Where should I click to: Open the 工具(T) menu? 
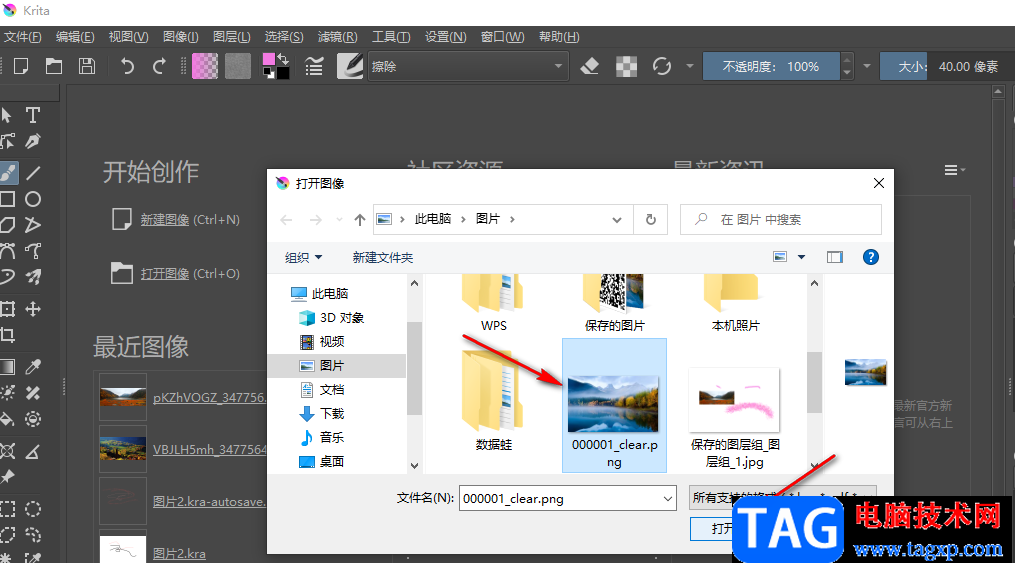[x=391, y=37]
